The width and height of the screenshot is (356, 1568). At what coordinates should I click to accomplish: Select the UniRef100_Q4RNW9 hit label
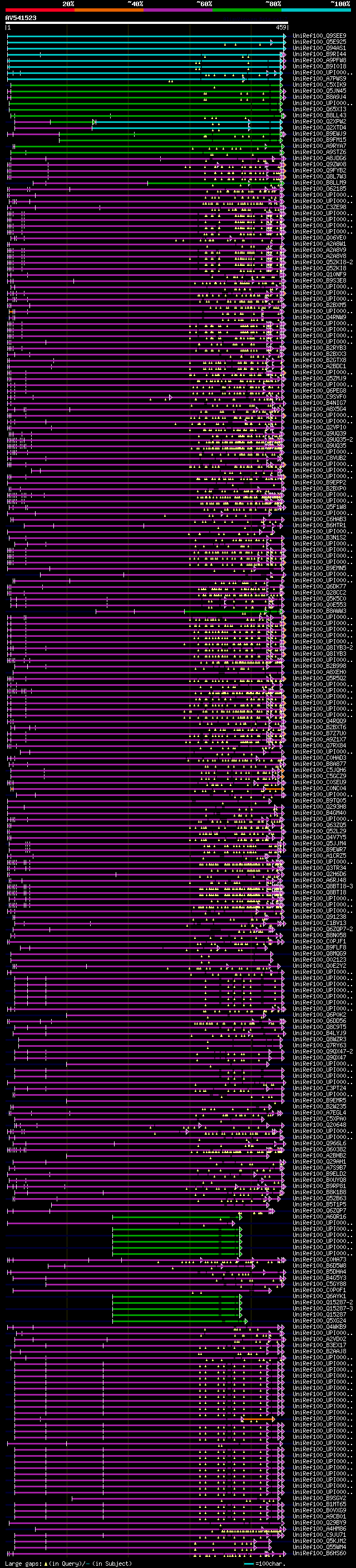[319, 317]
